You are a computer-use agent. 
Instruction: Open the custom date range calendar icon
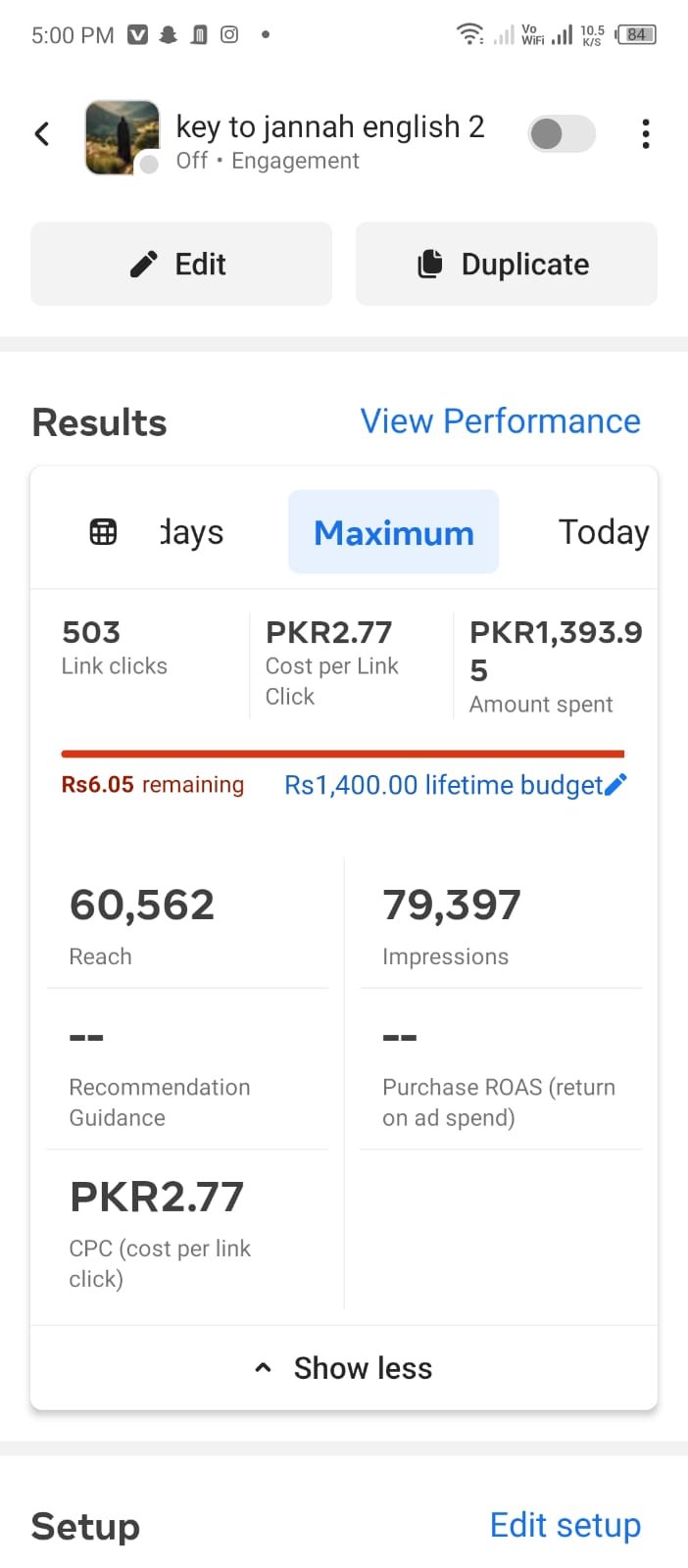(103, 532)
